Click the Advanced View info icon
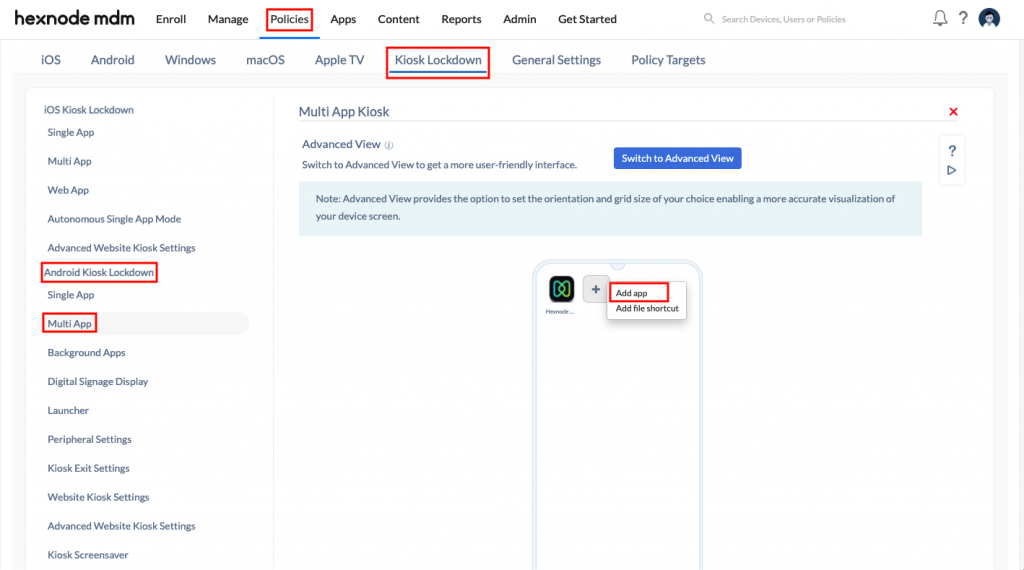Viewport: 1024px width, 570px height. coord(389,145)
